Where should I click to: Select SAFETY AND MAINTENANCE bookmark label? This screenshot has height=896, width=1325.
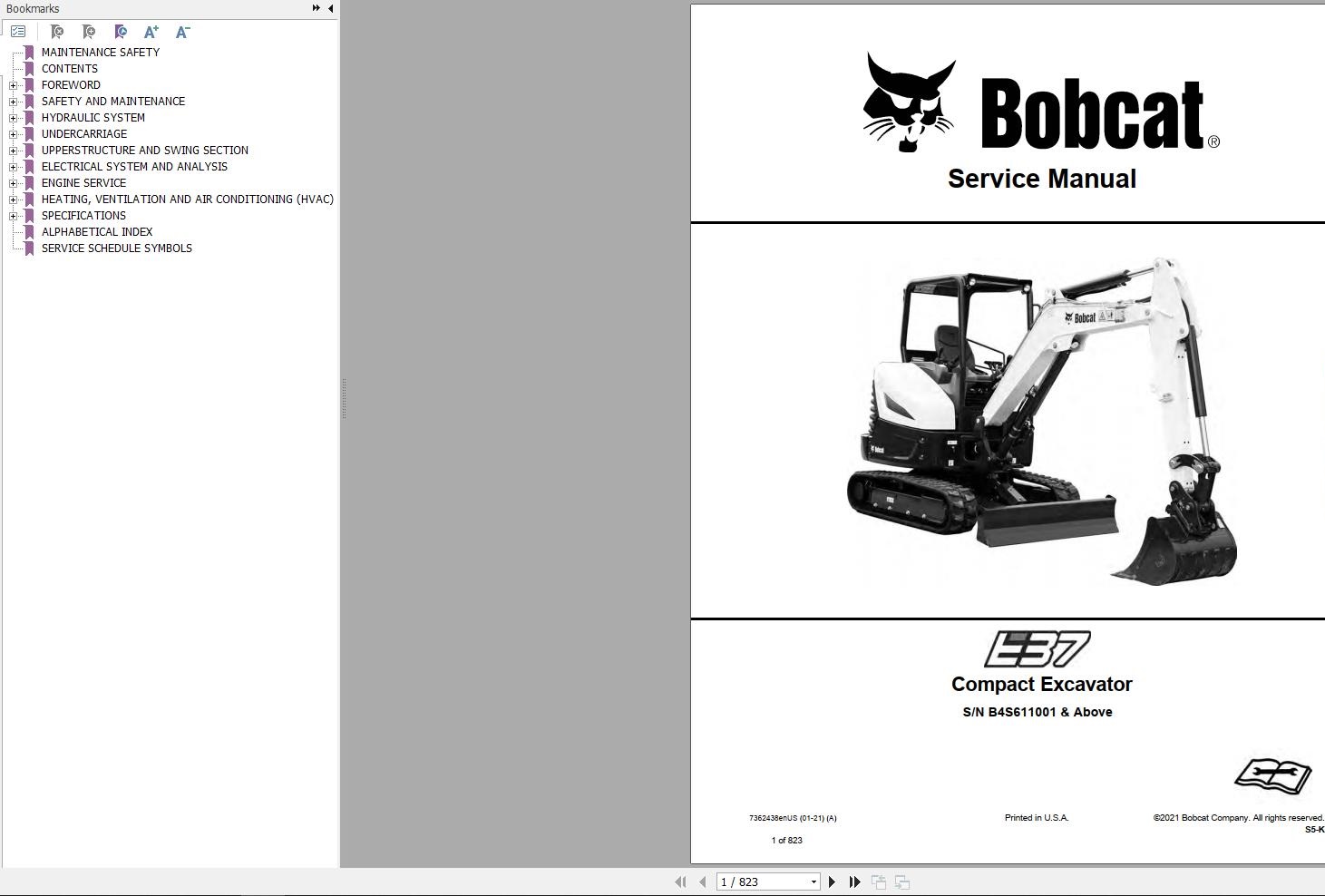(x=112, y=102)
